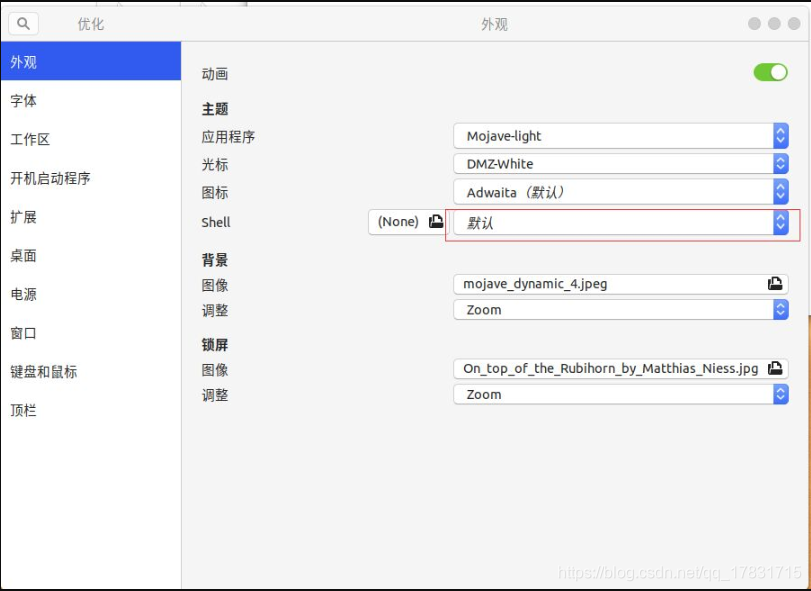Click the 主题 section heading
811x591 pixels.
[x=215, y=109]
